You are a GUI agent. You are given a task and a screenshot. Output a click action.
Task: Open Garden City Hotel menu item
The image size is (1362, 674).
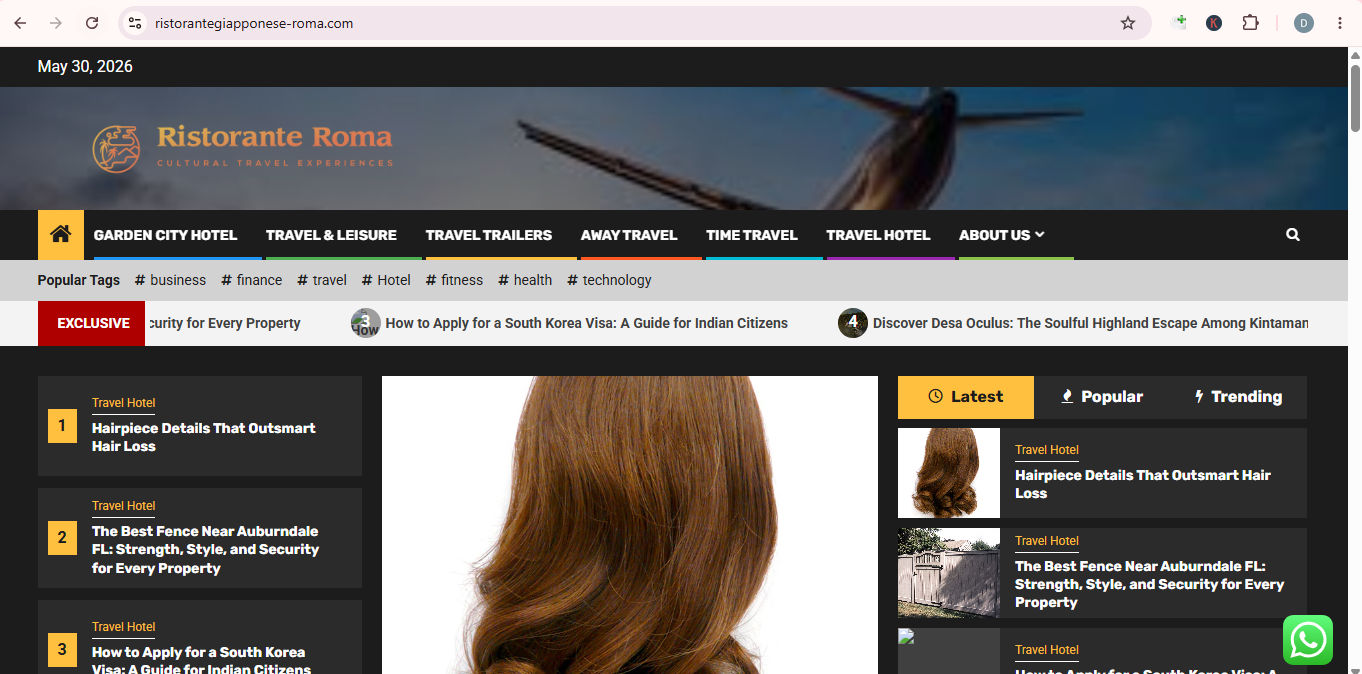pos(165,235)
